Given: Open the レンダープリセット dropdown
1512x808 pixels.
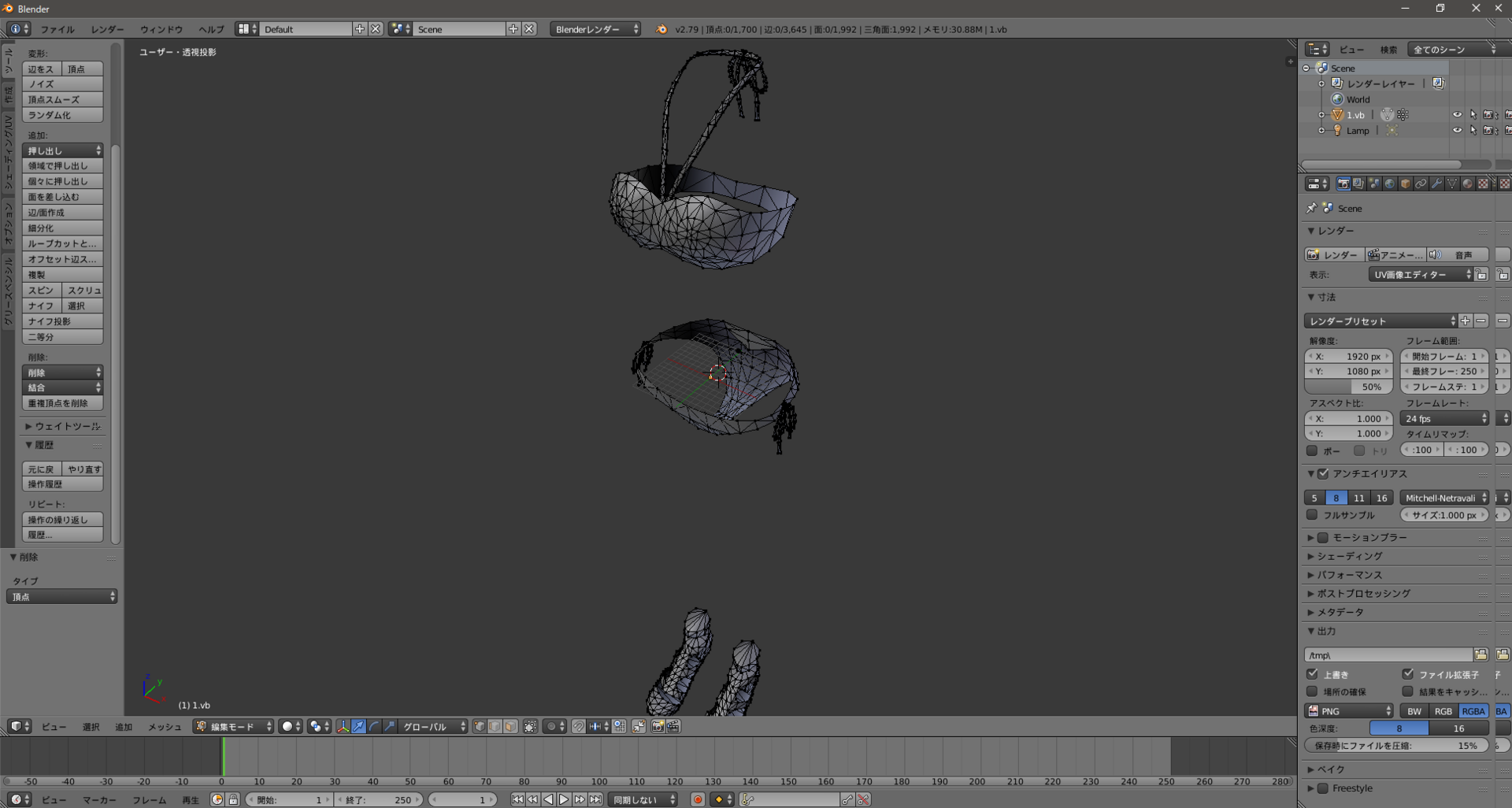Looking at the screenshot, I should [1381, 321].
